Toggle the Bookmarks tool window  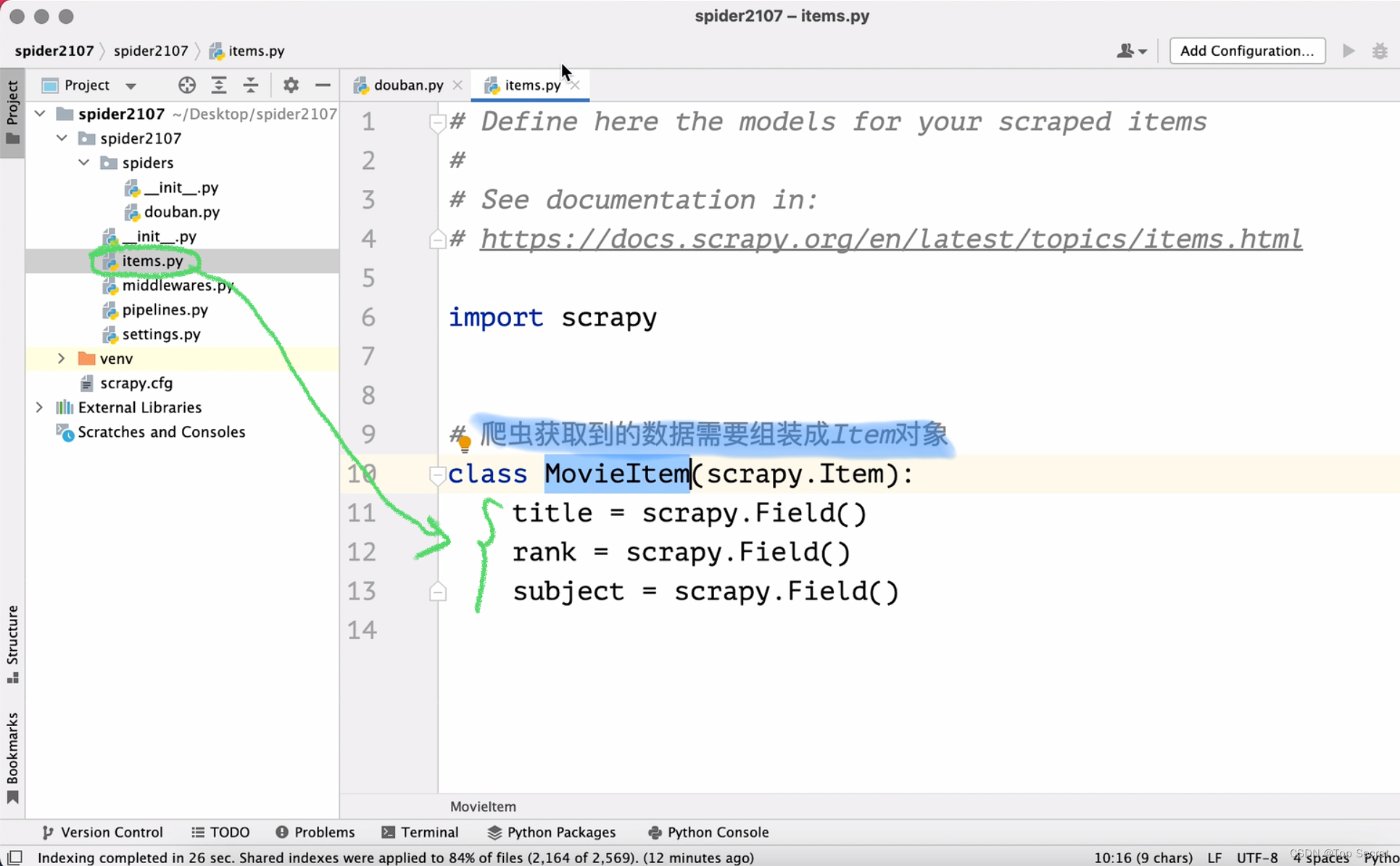tap(12, 757)
